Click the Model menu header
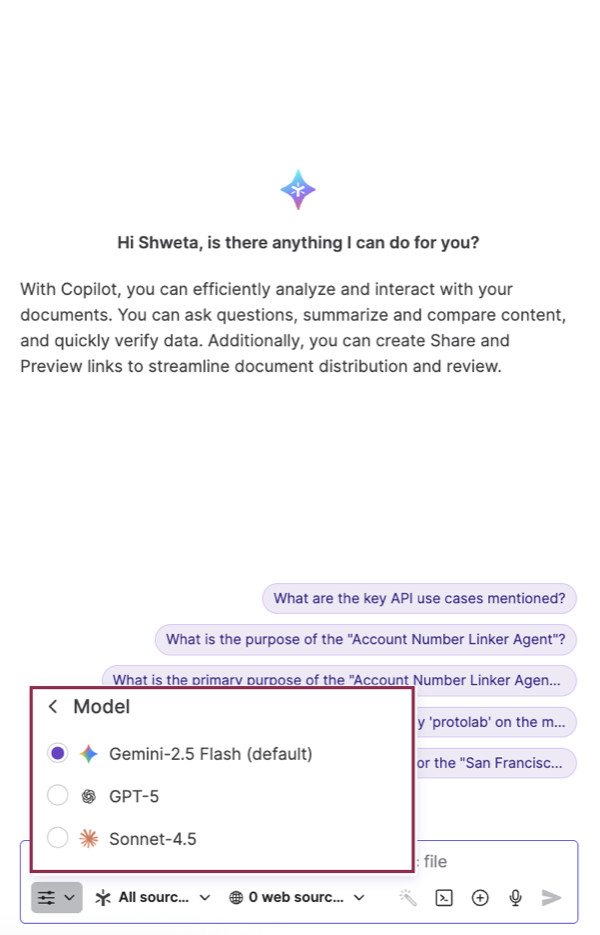Image resolution: width=600 pixels, height=935 pixels. coord(101,706)
